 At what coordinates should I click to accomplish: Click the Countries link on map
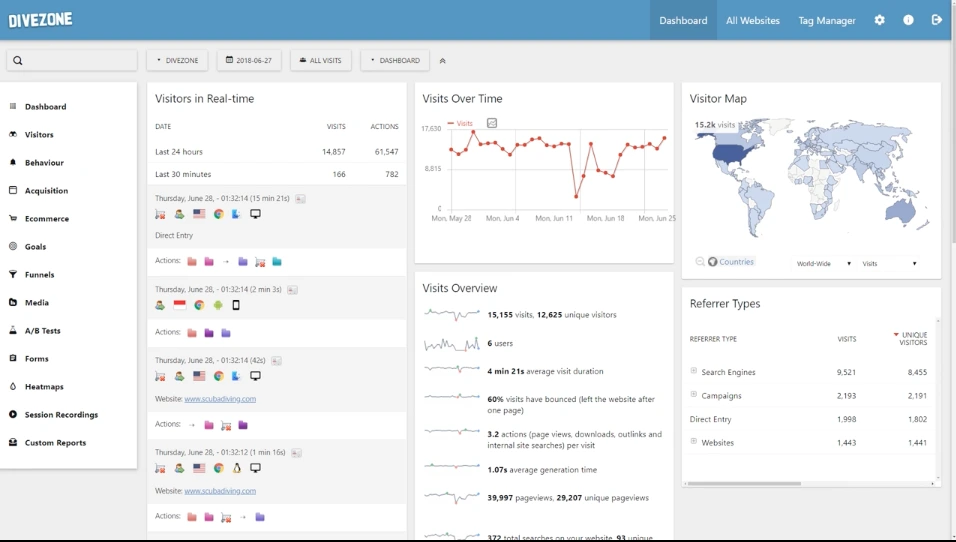coord(736,262)
